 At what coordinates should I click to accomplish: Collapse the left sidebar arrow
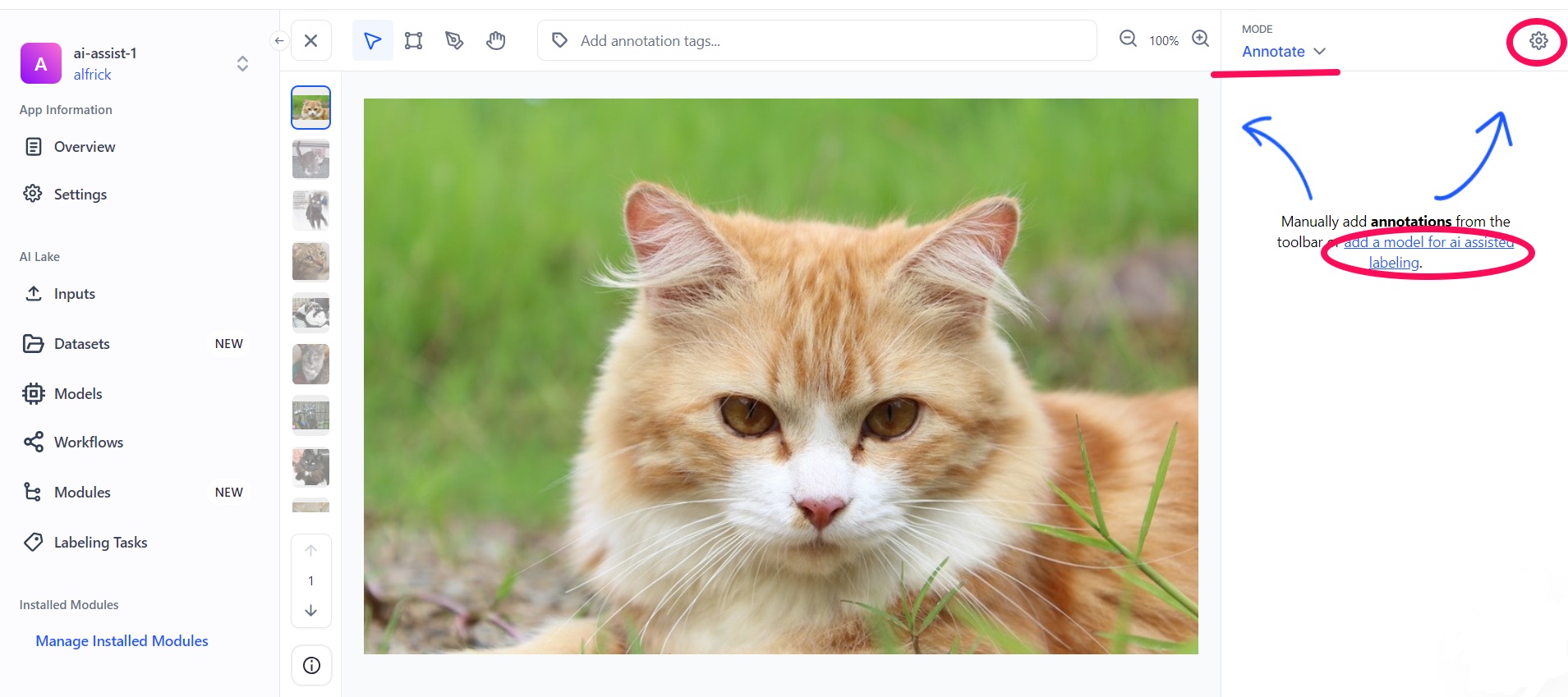point(279,40)
